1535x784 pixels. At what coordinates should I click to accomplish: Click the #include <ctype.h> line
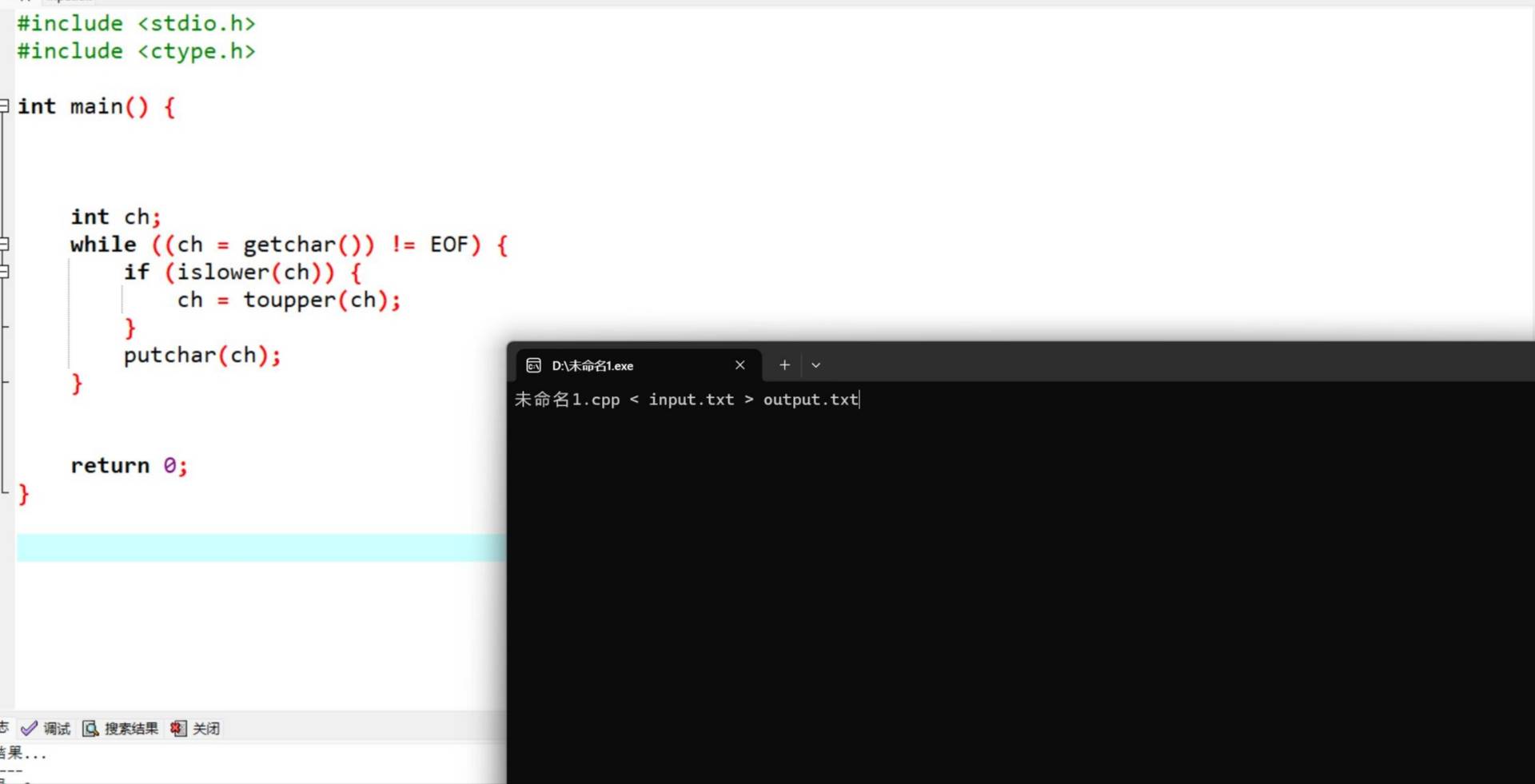pos(137,51)
